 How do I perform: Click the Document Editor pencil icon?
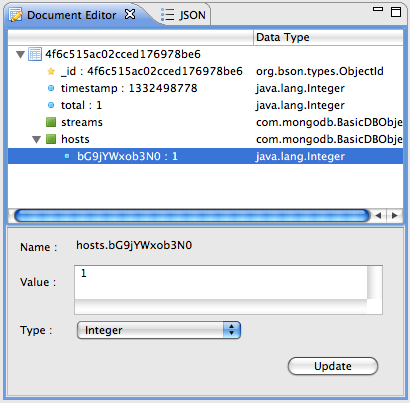pyautogui.click(x=16, y=15)
